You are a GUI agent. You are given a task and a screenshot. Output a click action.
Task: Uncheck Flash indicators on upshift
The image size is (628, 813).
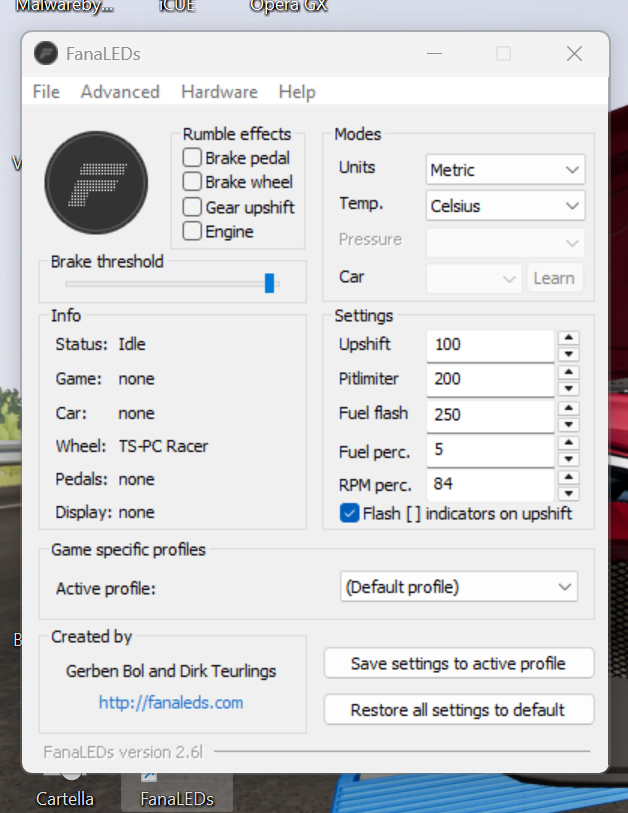[x=349, y=513]
